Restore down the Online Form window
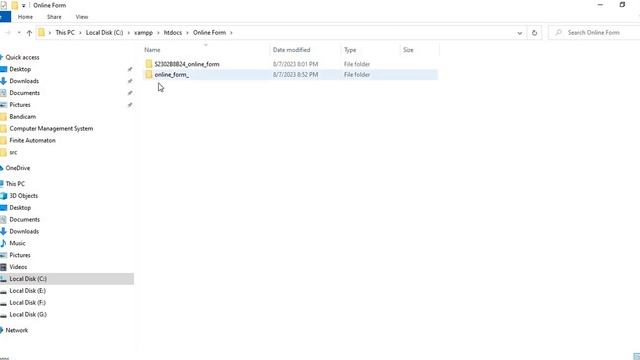 622,5
